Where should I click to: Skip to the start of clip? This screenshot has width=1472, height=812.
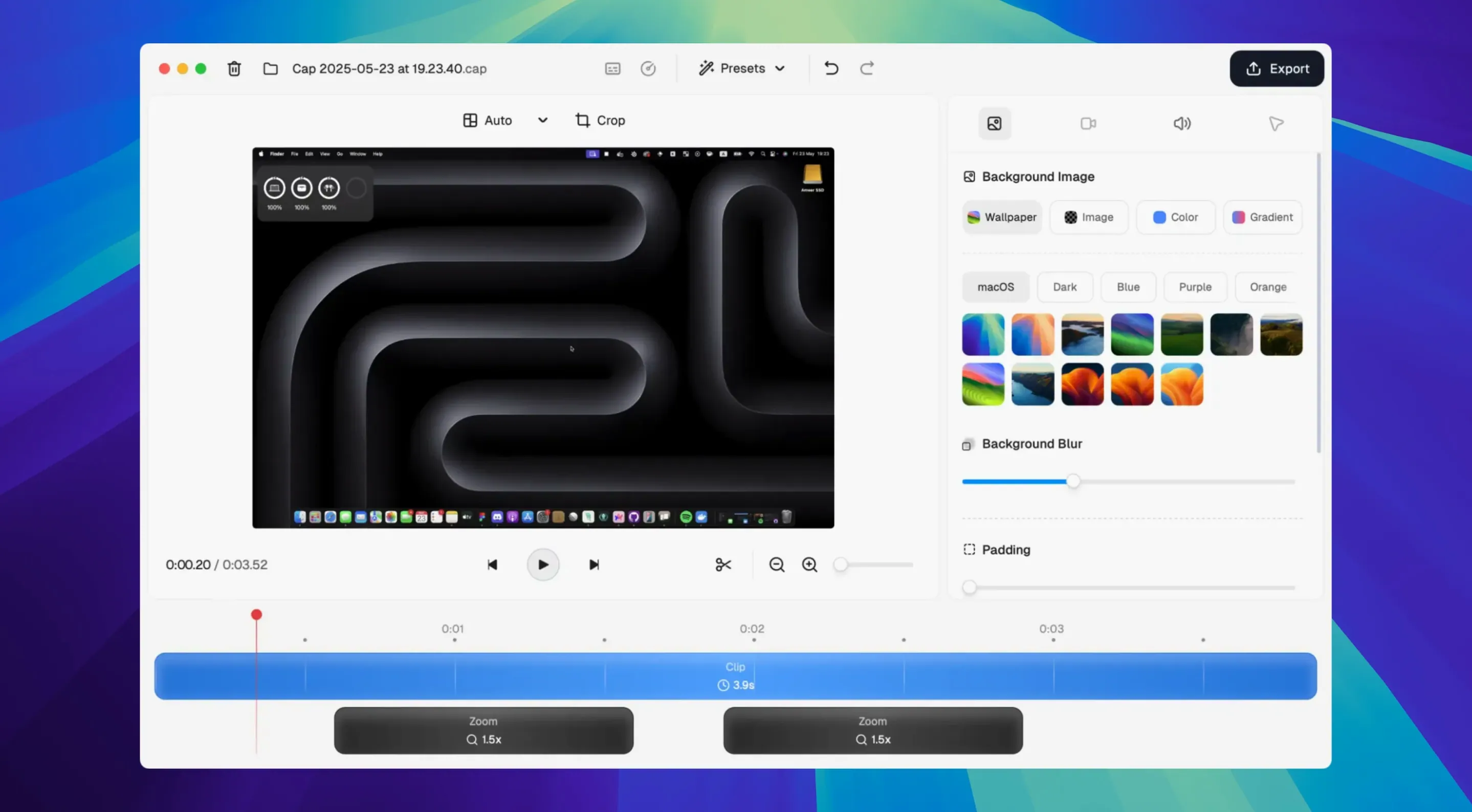click(x=492, y=565)
